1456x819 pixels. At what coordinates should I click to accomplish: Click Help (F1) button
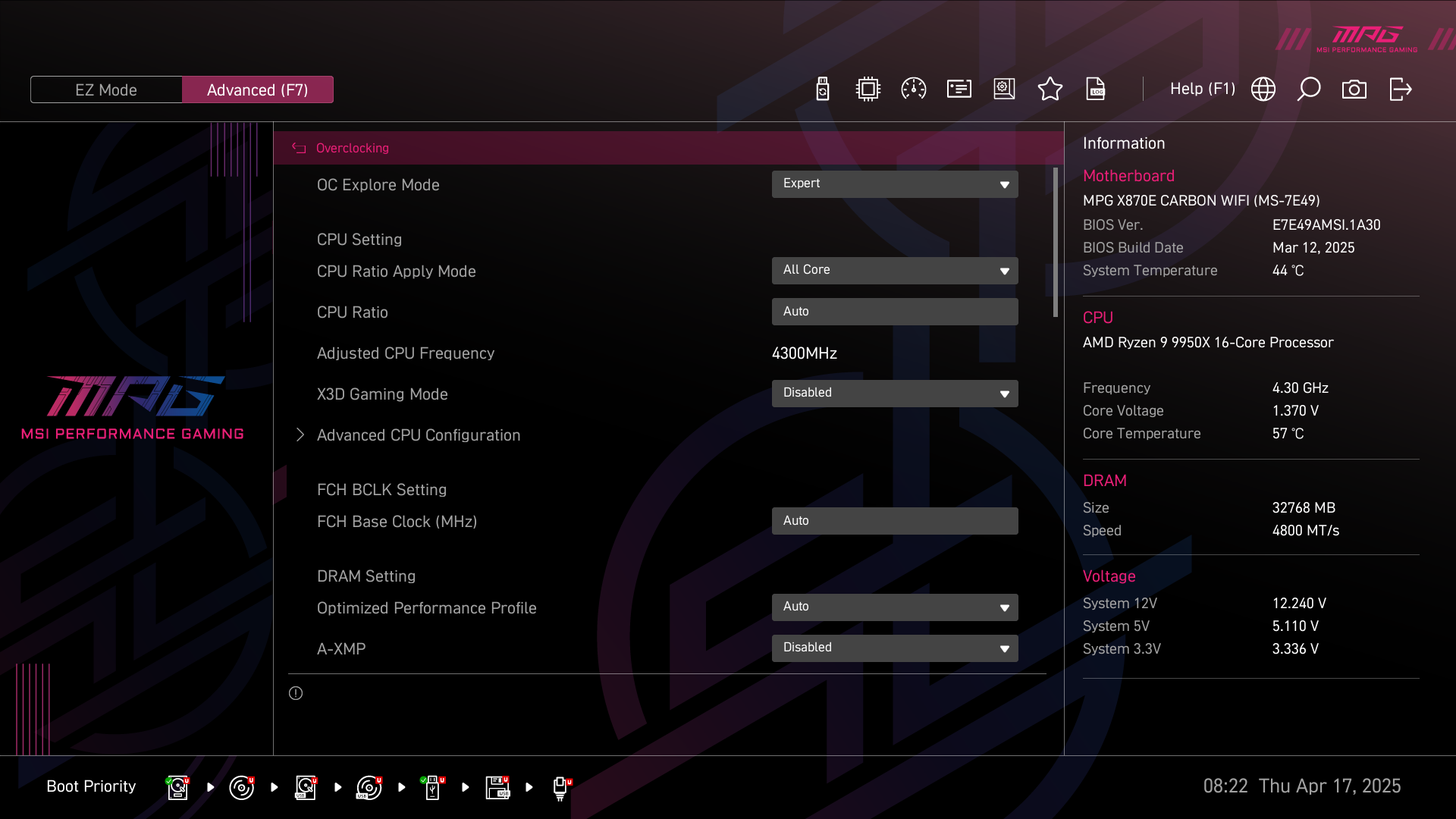click(1202, 89)
